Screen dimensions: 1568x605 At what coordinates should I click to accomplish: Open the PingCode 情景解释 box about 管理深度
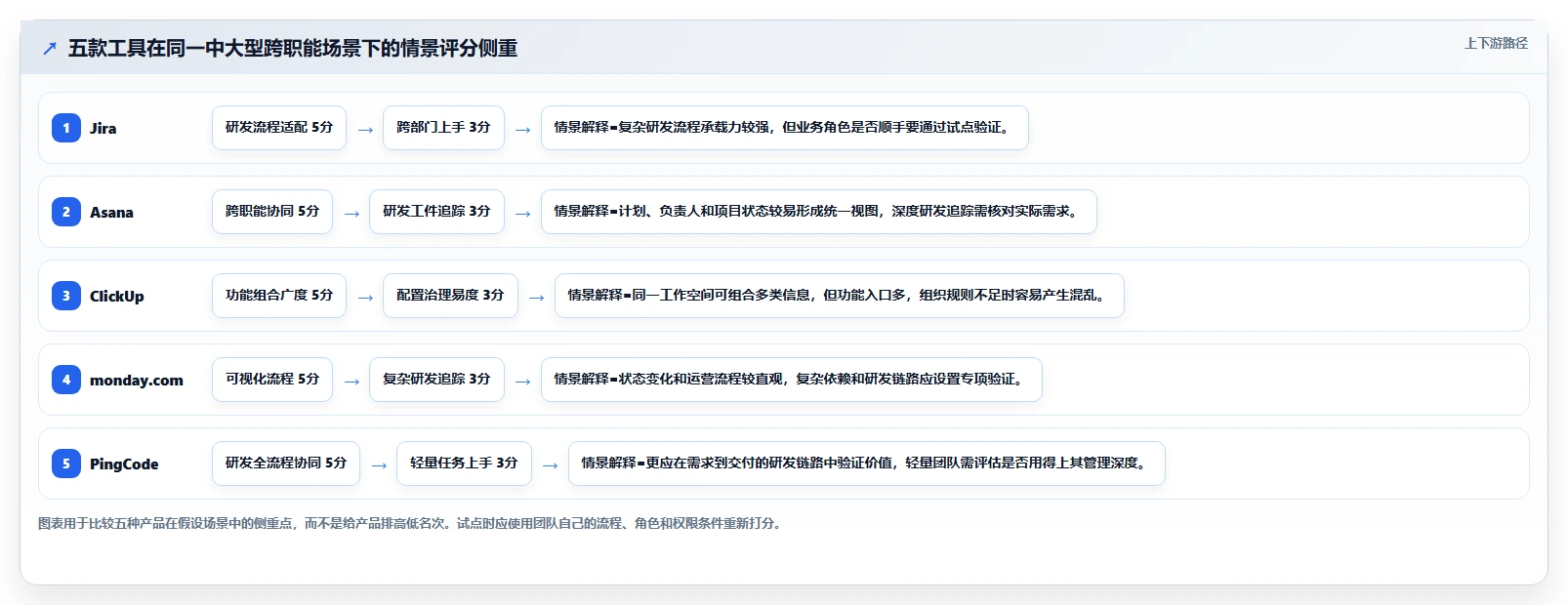pyautogui.click(x=867, y=464)
